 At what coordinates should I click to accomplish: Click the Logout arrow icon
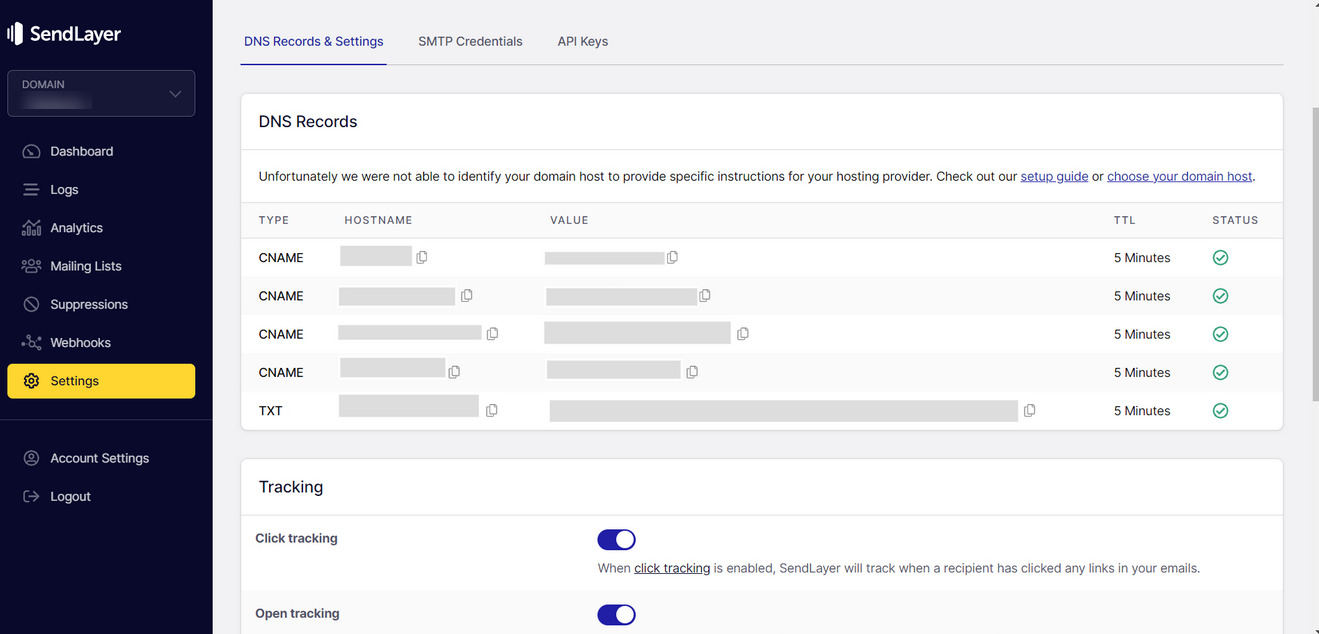pos(31,497)
